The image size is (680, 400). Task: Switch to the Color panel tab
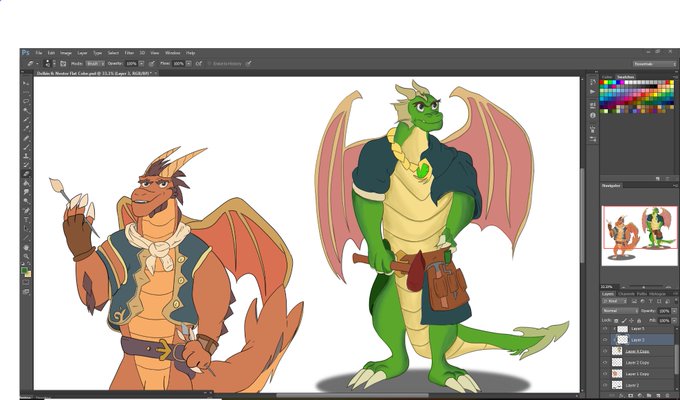coord(607,77)
